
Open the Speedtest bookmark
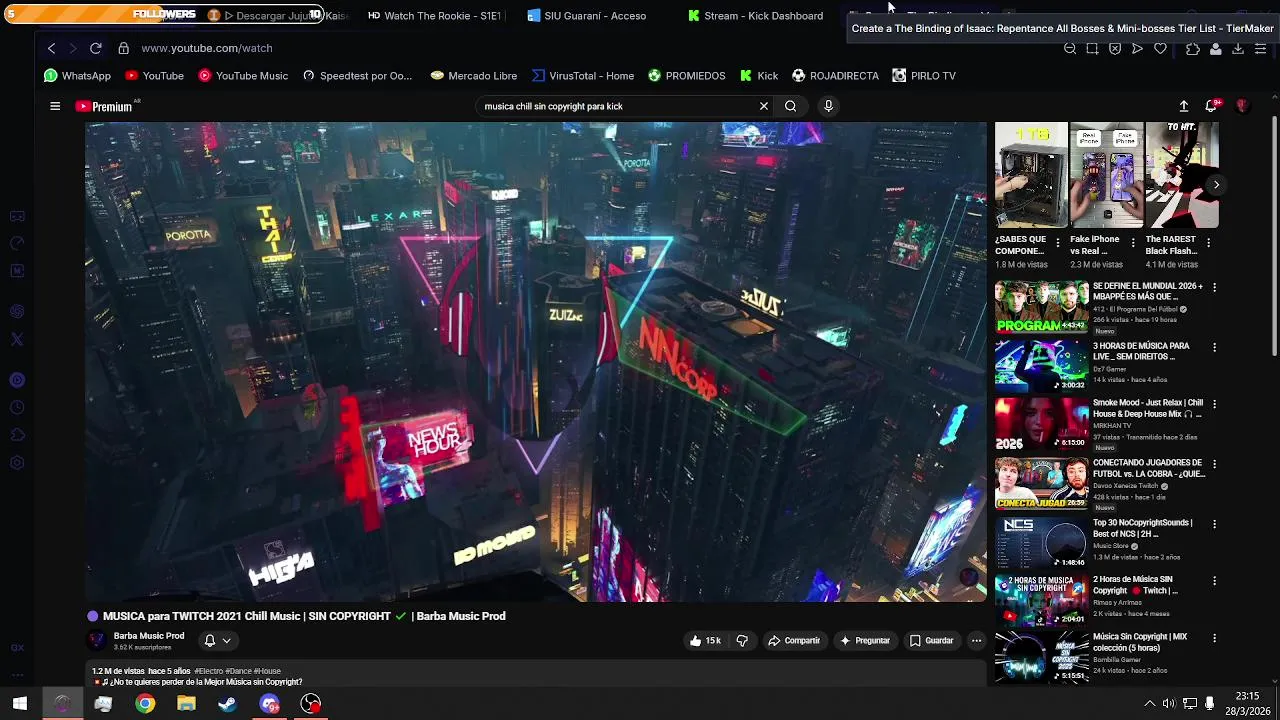tap(357, 76)
